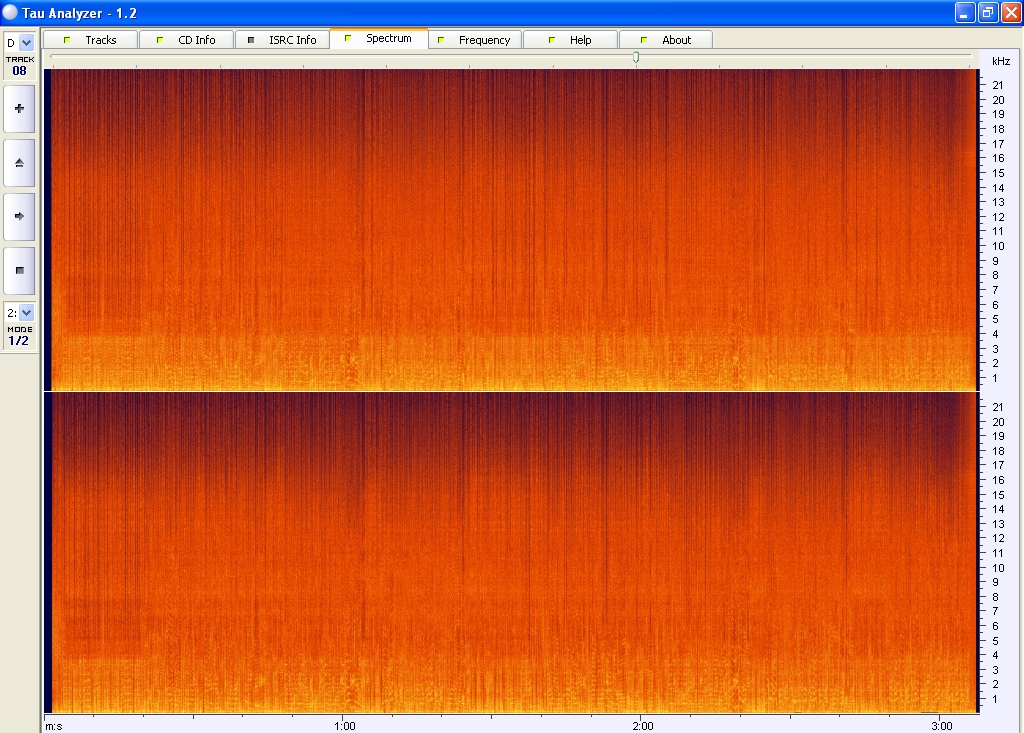Open the CD Info tab

[x=186, y=40]
